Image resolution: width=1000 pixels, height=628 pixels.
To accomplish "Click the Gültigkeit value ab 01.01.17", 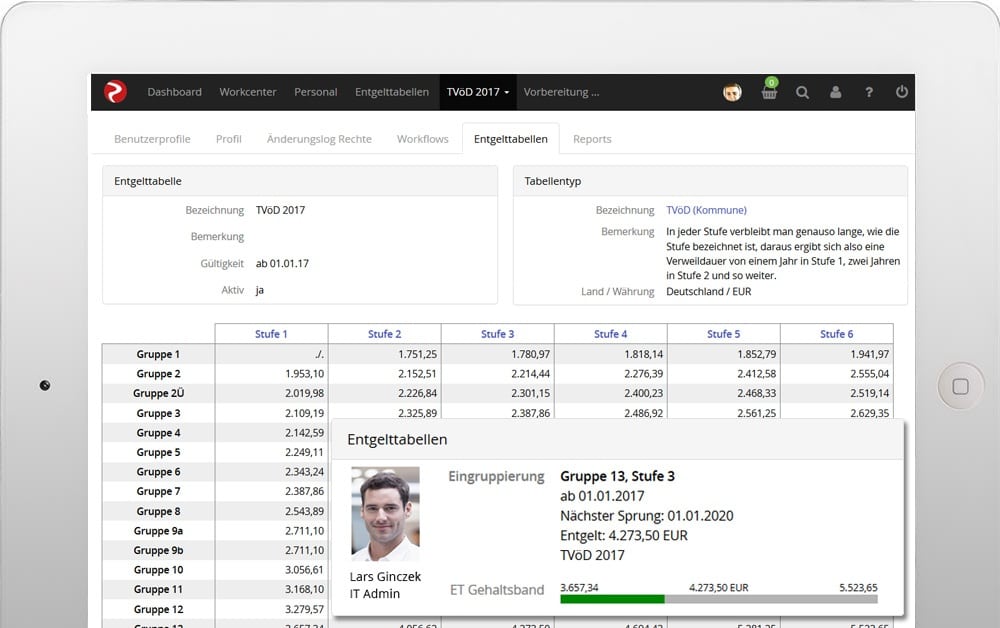I will (282, 263).
